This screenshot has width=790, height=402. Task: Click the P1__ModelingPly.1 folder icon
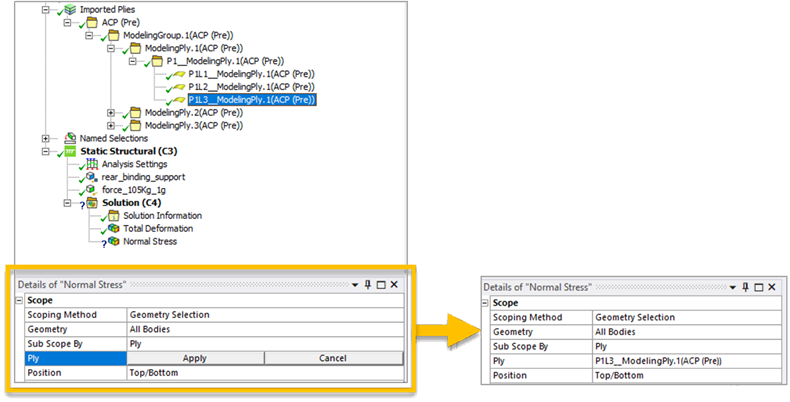(x=157, y=61)
